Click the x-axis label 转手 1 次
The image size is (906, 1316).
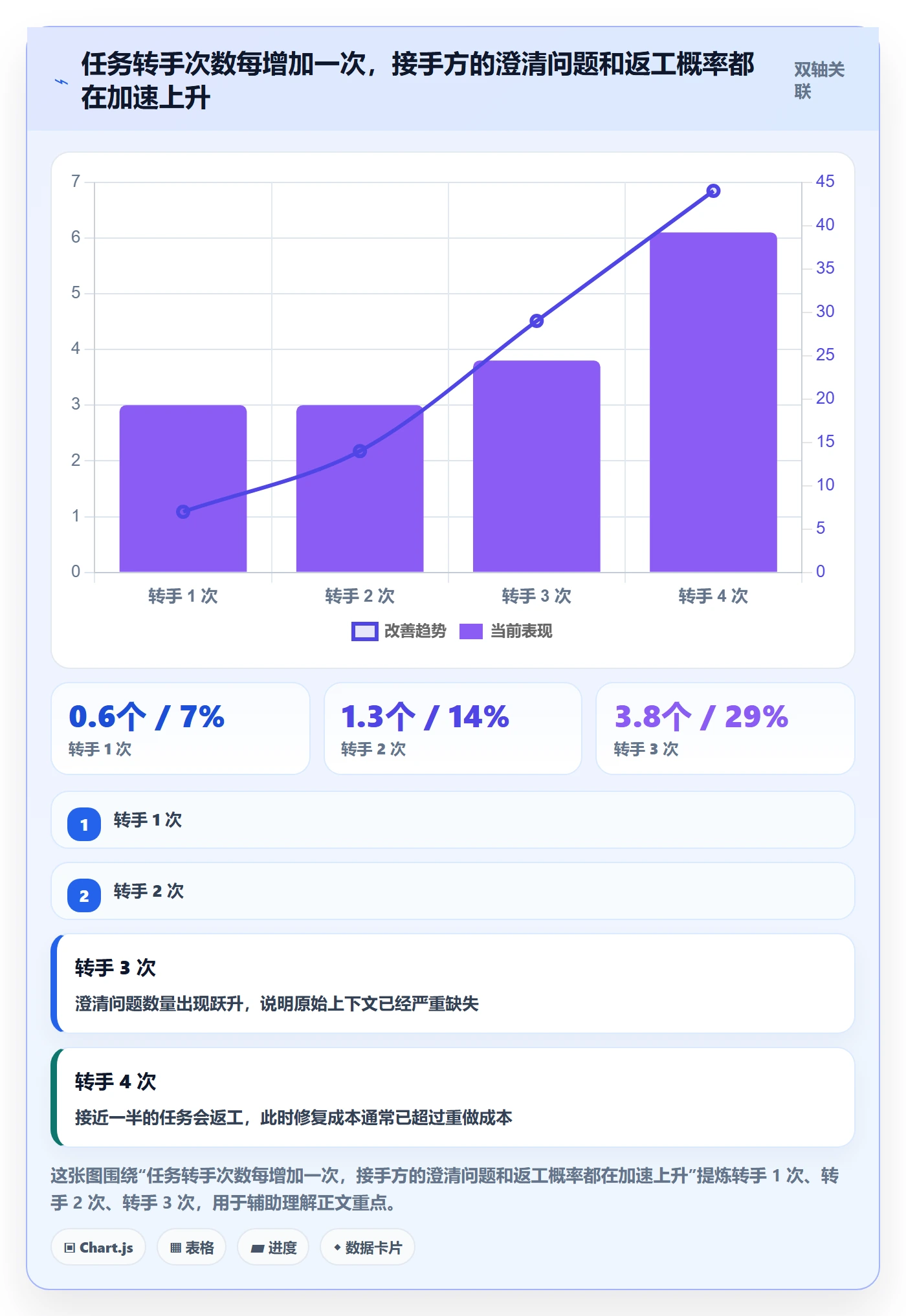coord(183,596)
